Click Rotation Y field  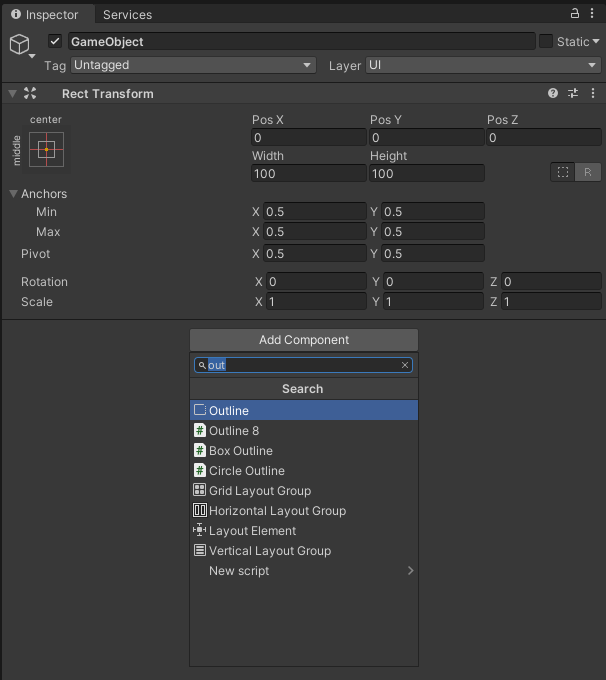click(x=433, y=281)
